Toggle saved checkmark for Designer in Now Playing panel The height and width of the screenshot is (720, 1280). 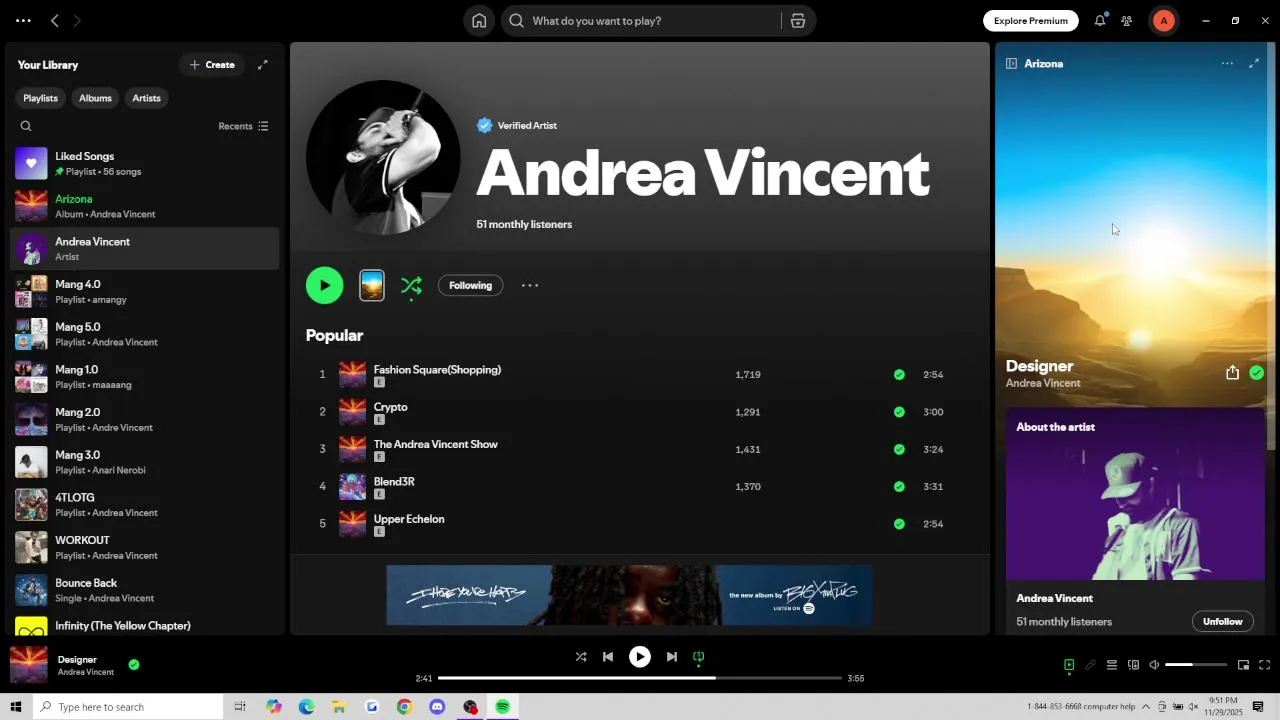tap(1257, 373)
